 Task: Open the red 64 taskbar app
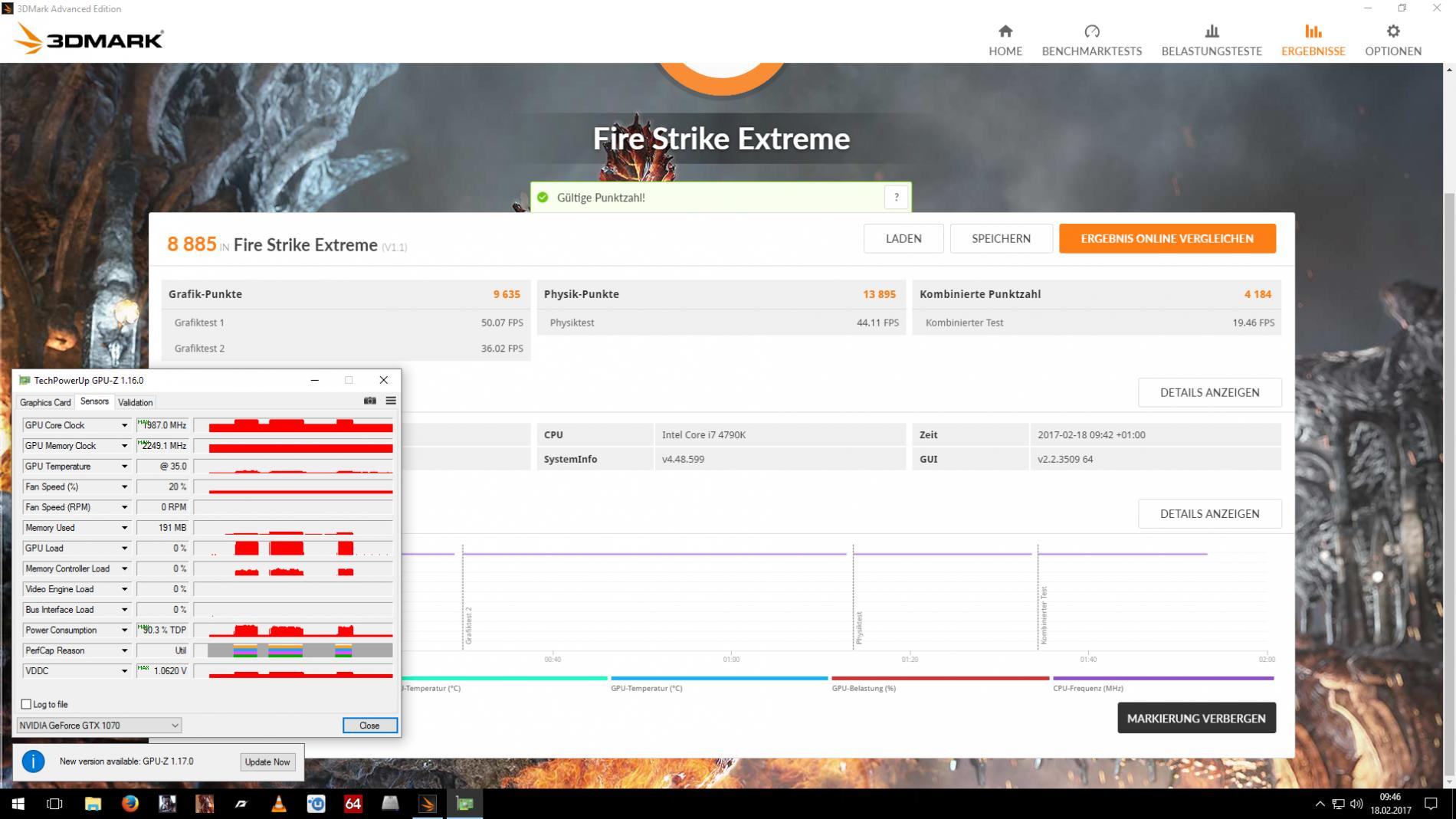click(x=353, y=804)
